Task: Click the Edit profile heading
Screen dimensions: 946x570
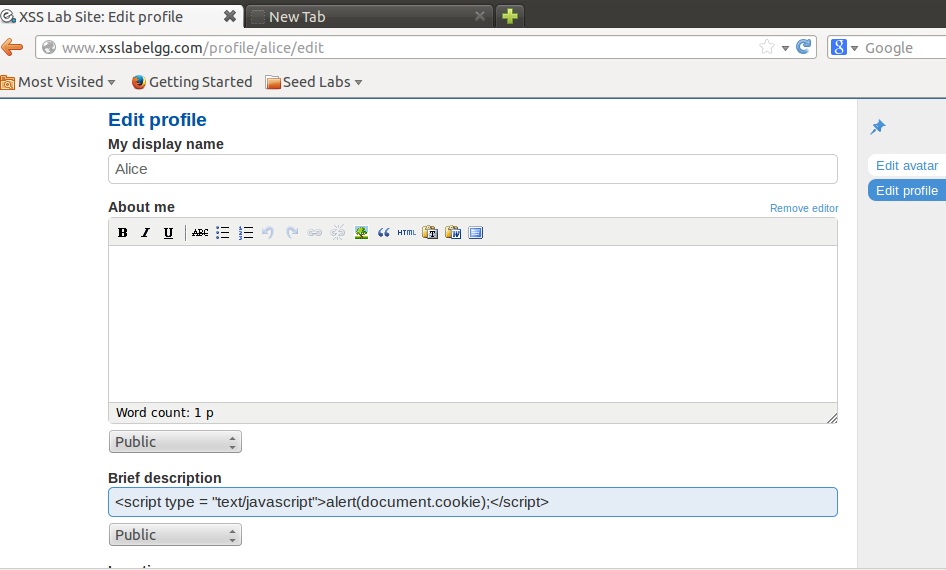Action: [157, 119]
